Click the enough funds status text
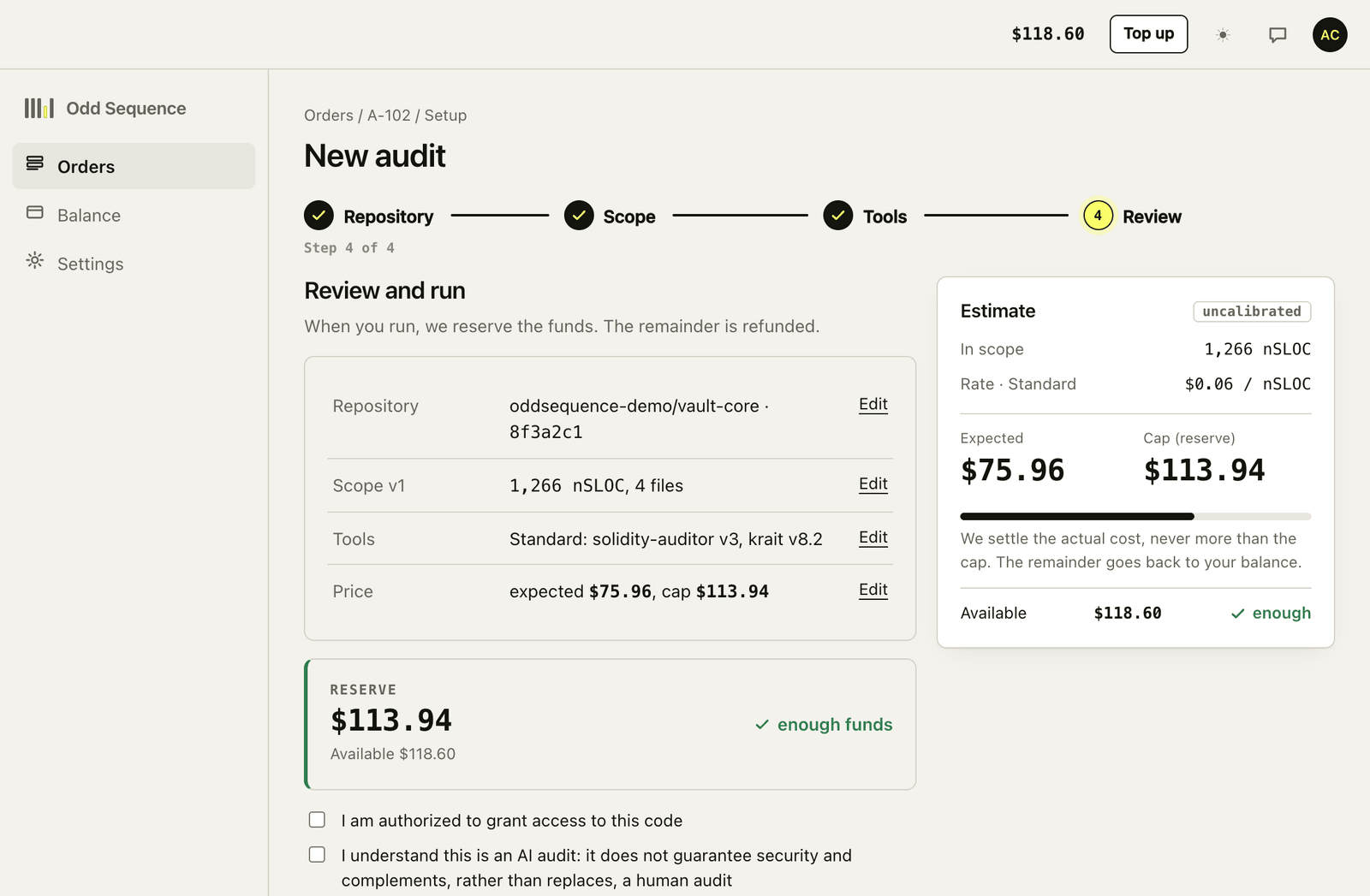 824,725
